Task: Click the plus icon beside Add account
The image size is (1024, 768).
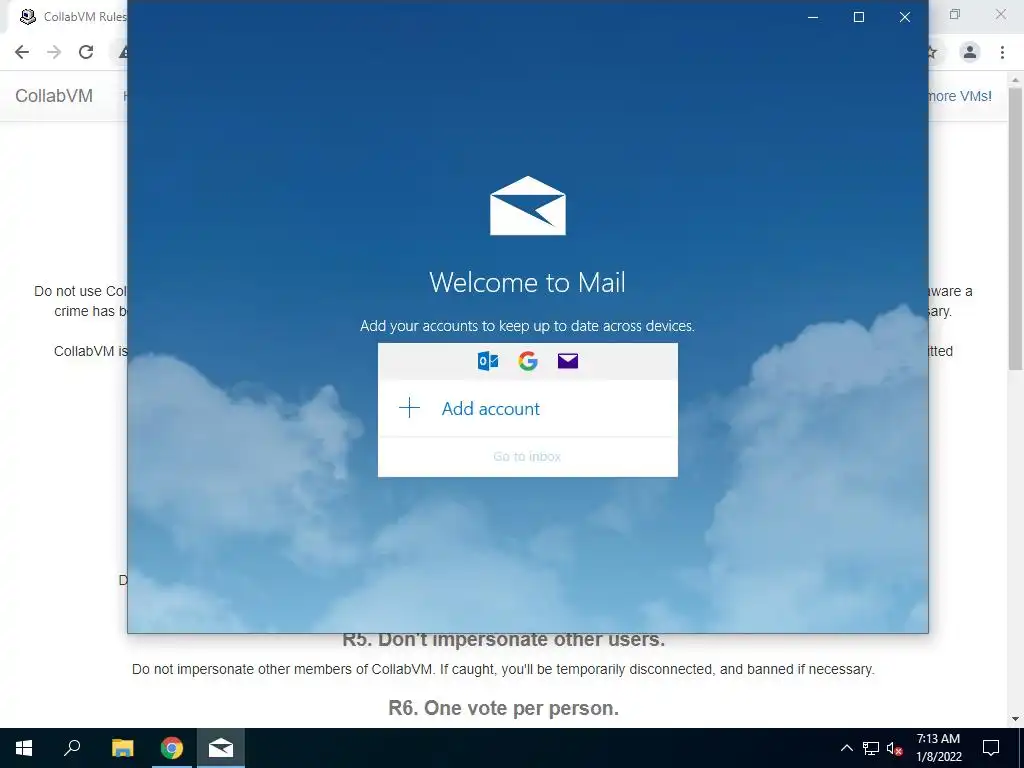Action: tap(409, 408)
